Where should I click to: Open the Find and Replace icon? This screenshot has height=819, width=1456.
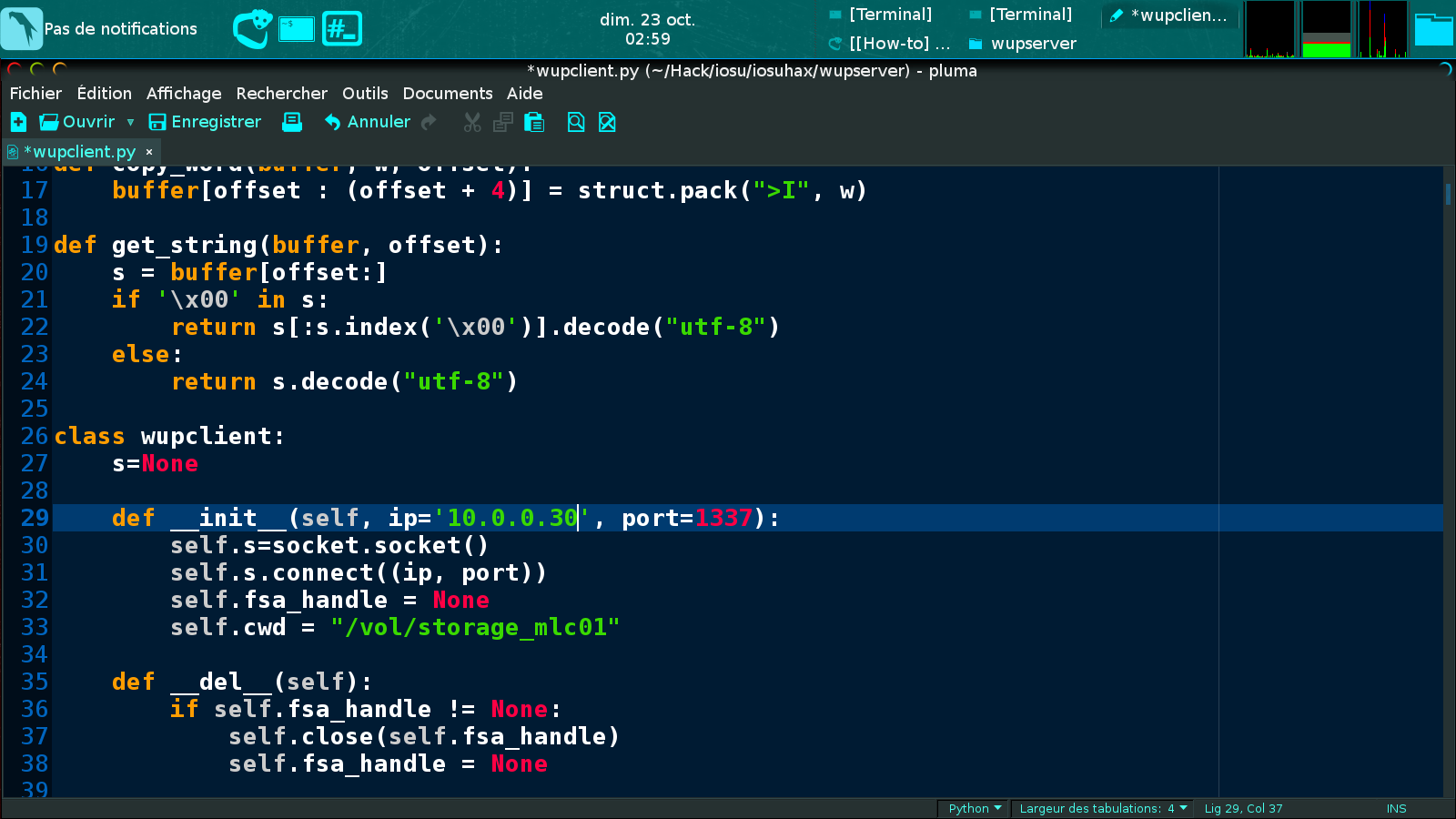607,122
